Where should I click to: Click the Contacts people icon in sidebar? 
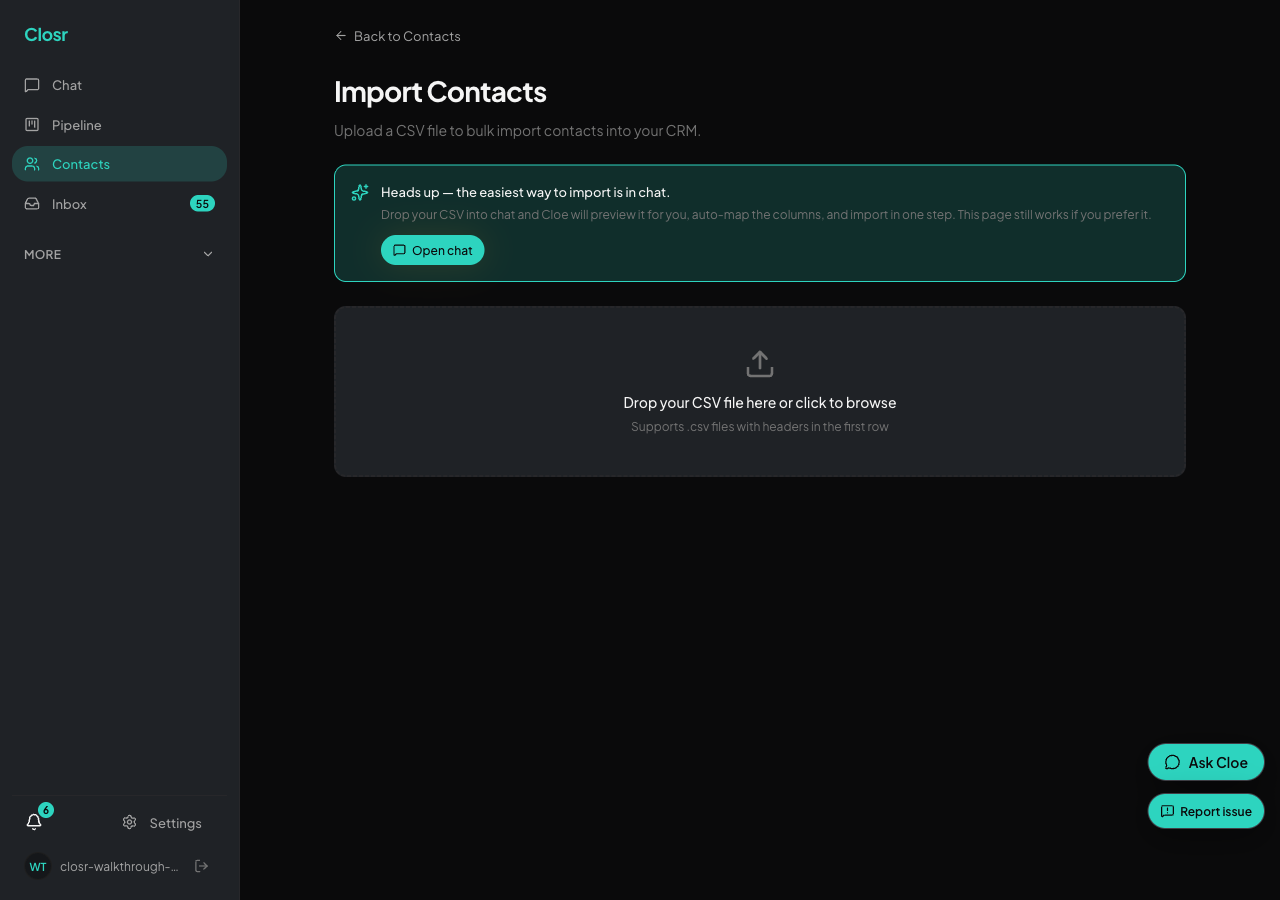pos(32,164)
